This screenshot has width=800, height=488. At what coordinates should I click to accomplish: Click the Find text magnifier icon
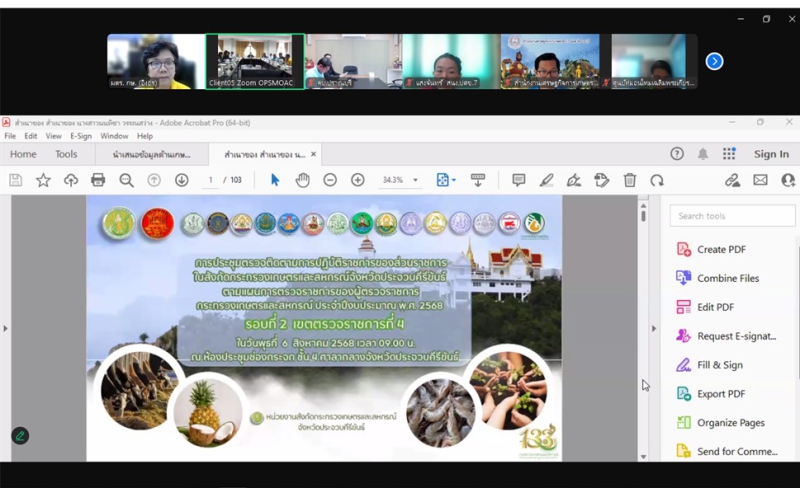coord(126,180)
